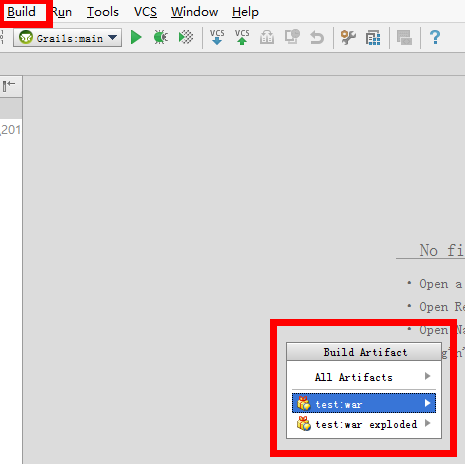Open Project Structure icon
Screen dimensions: 465x464
tap(373, 37)
